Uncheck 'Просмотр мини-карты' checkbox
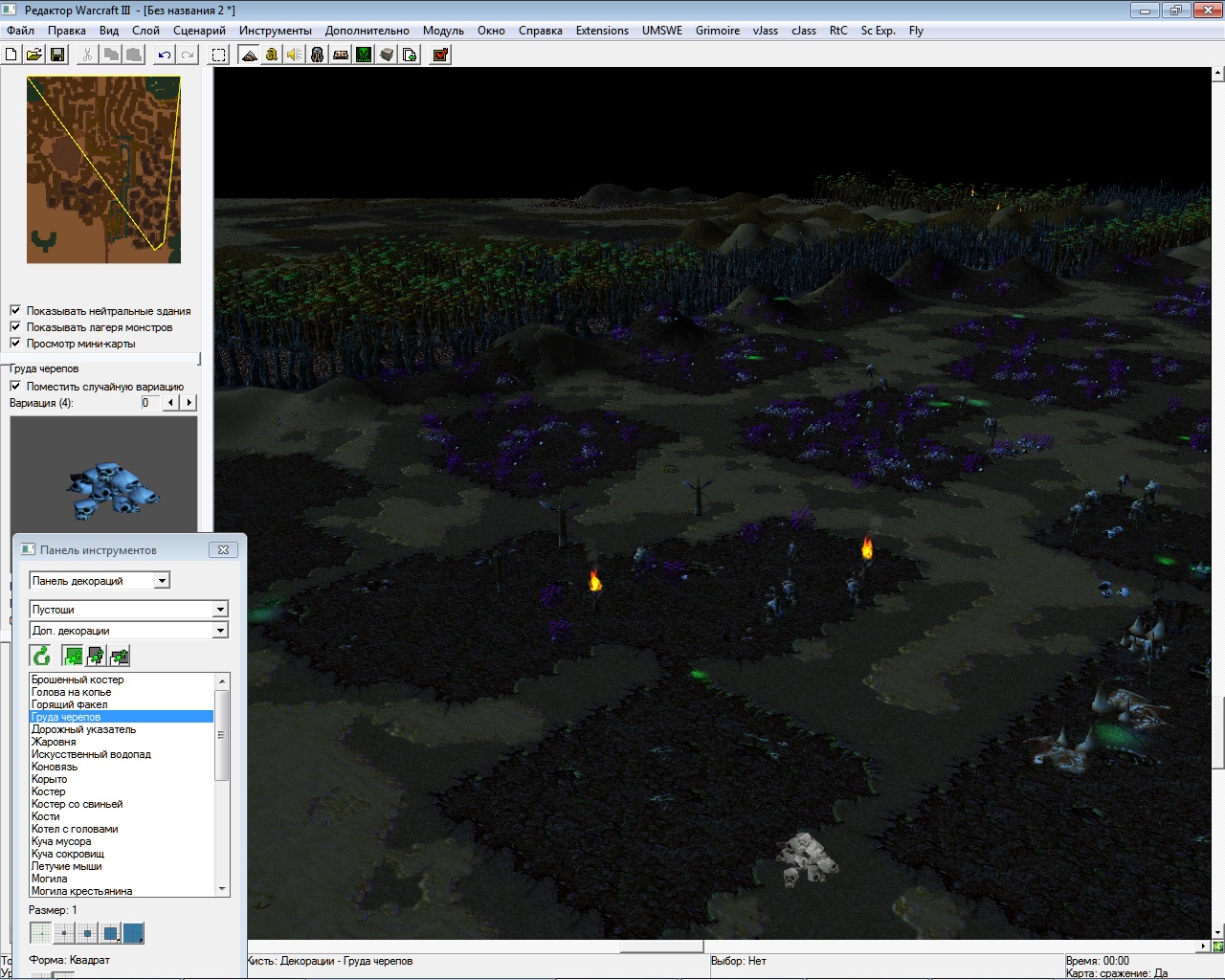The height and width of the screenshot is (980, 1225). pyautogui.click(x=15, y=343)
